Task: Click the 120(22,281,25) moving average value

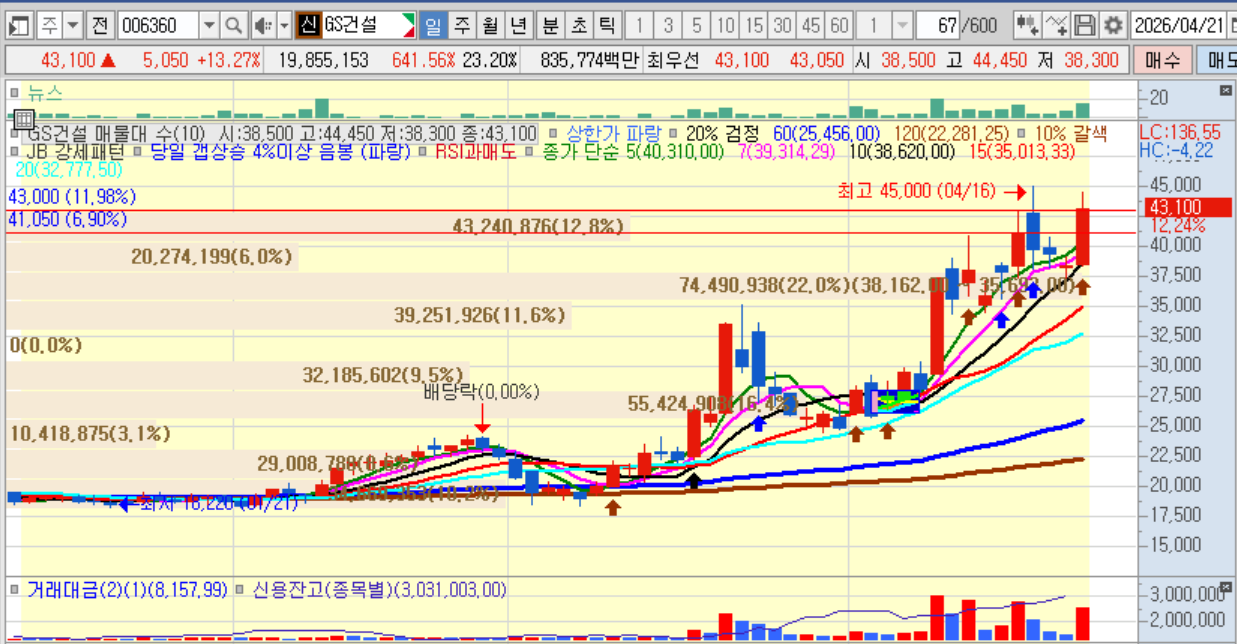Action: 951,133
